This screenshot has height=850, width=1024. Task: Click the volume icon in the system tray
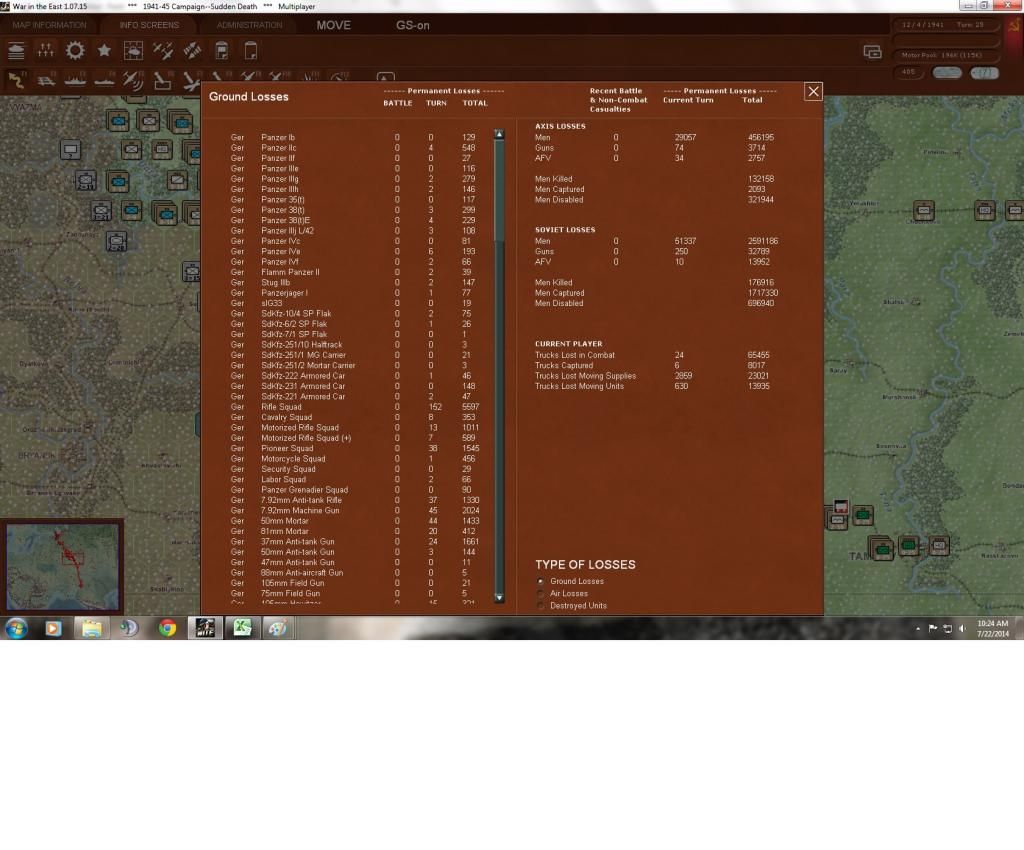click(962, 628)
